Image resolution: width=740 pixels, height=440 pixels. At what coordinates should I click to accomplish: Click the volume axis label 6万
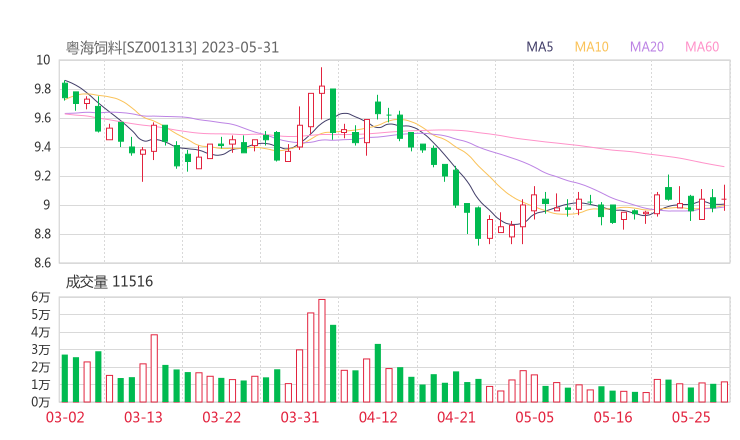pos(41,297)
